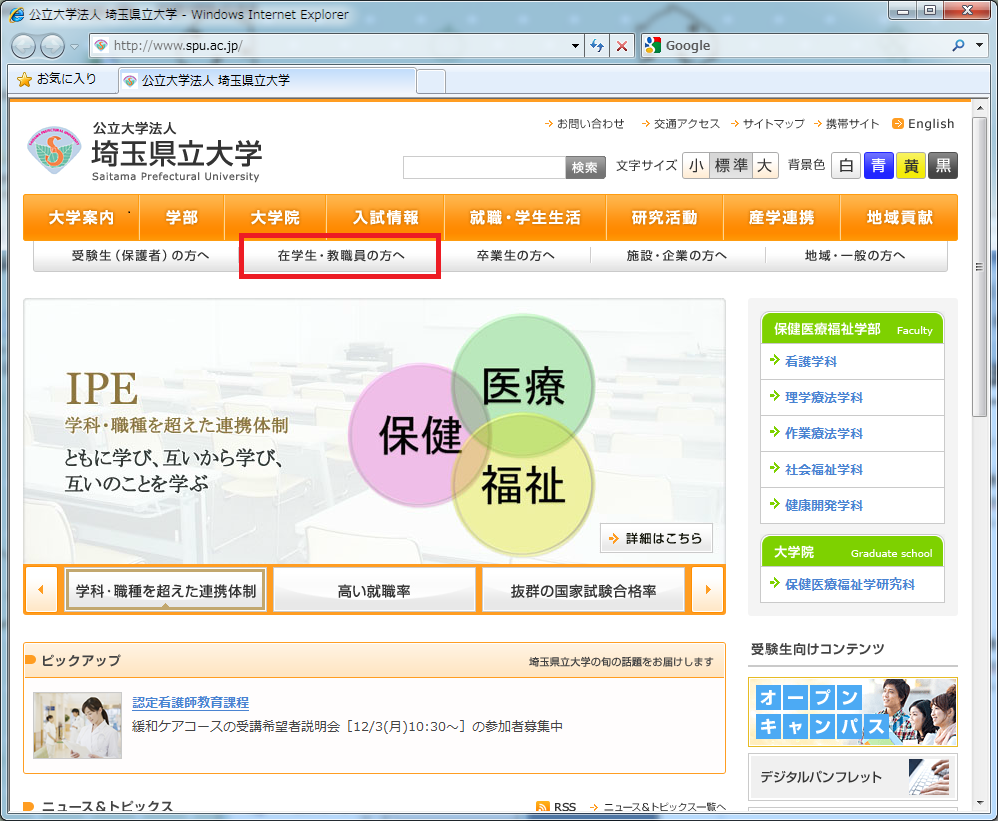Open the 認定看護師教育課程 pickup link
Screen dimensions: 998x821
coord(190,703)
